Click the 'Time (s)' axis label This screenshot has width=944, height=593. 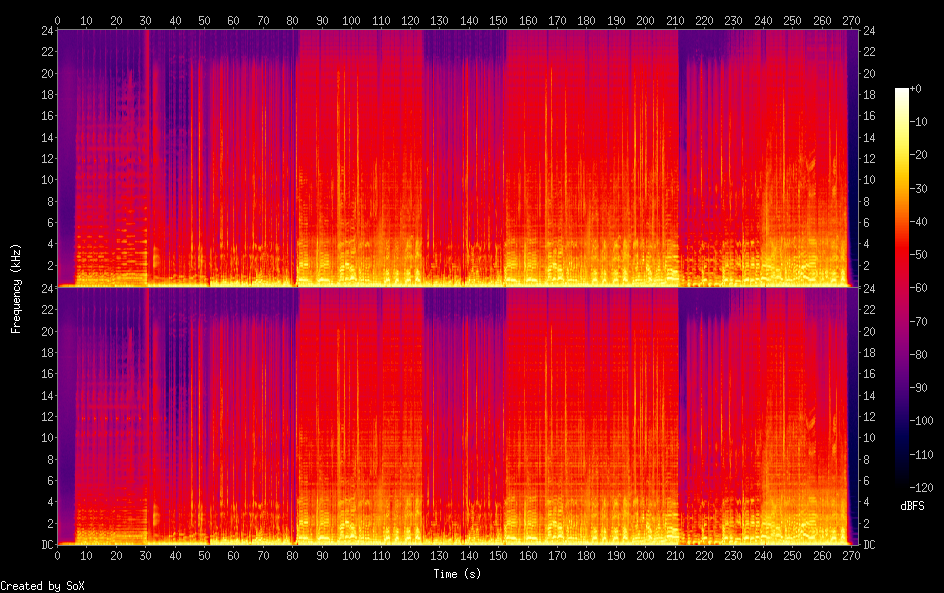coord(457,574)
